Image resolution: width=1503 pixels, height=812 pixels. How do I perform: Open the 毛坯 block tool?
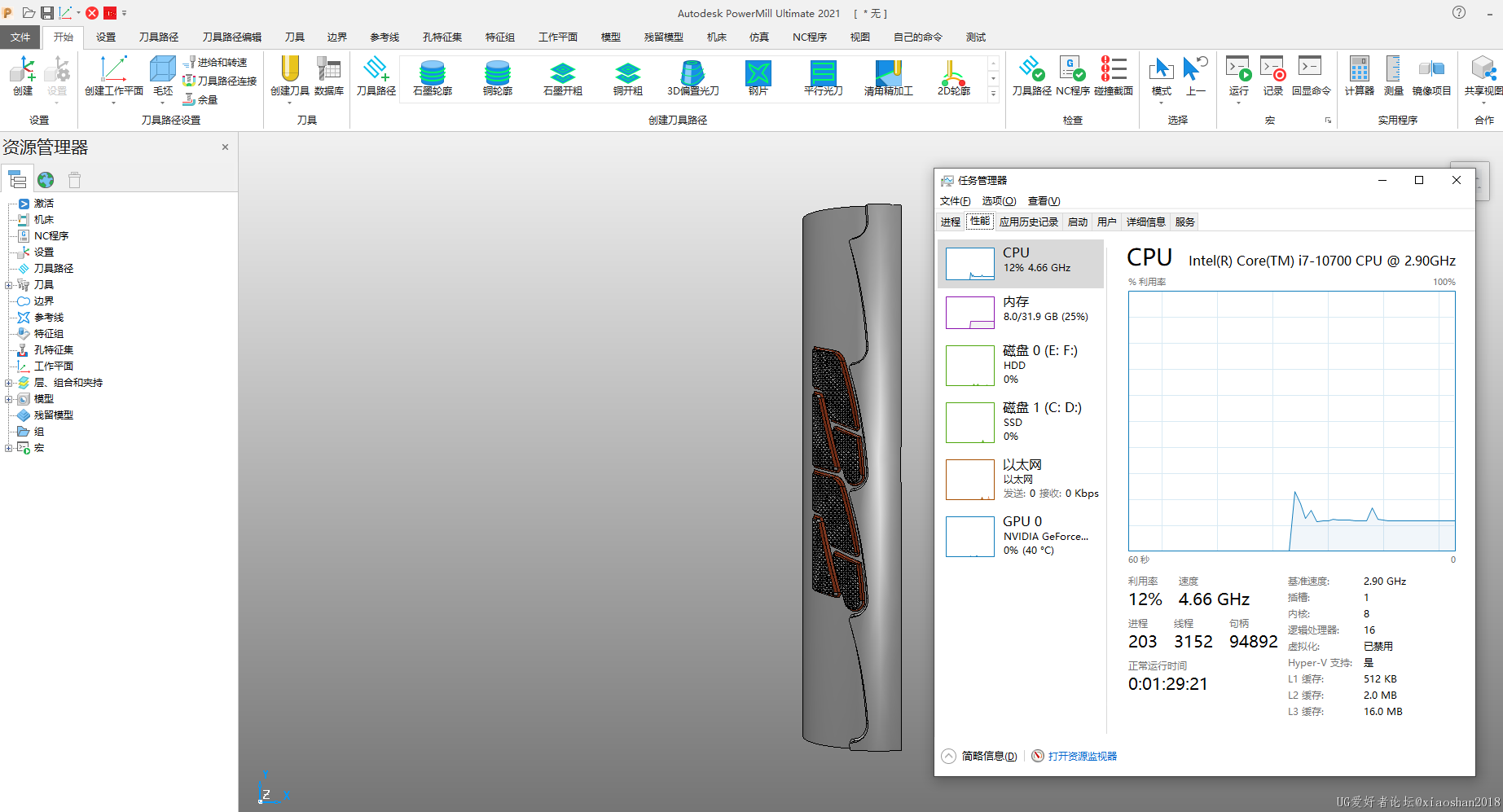pyautogui.click(x=163, y=70)
